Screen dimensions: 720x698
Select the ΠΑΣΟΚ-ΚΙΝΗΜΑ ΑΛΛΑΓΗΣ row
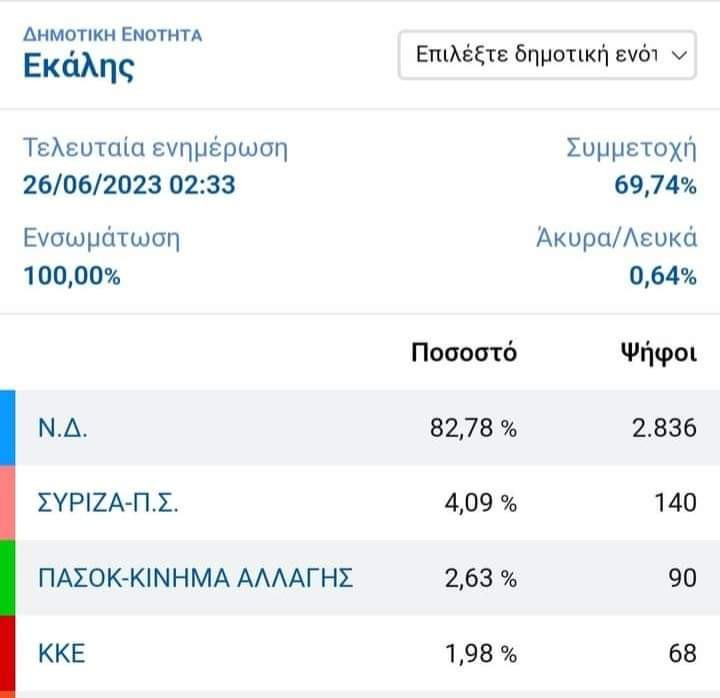click(x=360, y=577)
